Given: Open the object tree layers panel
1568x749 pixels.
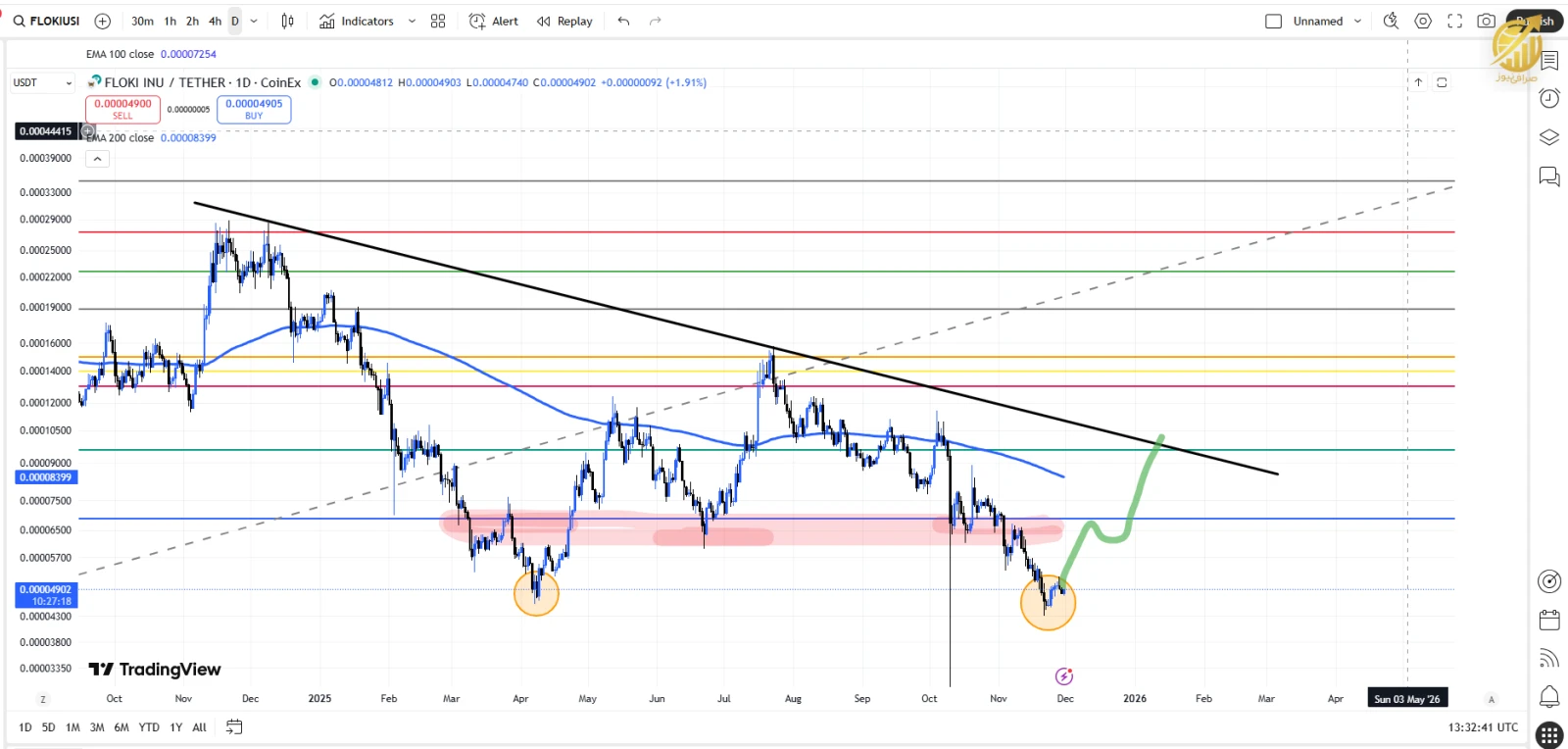Looking at the screenshot, I should (x=1549, y=137).
